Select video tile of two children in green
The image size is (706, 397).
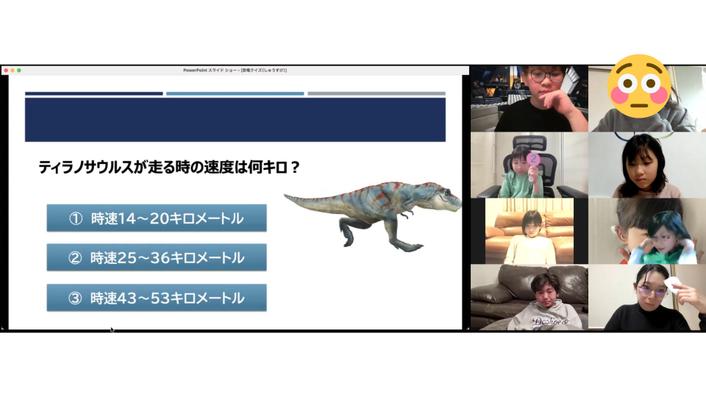[647, 231]
